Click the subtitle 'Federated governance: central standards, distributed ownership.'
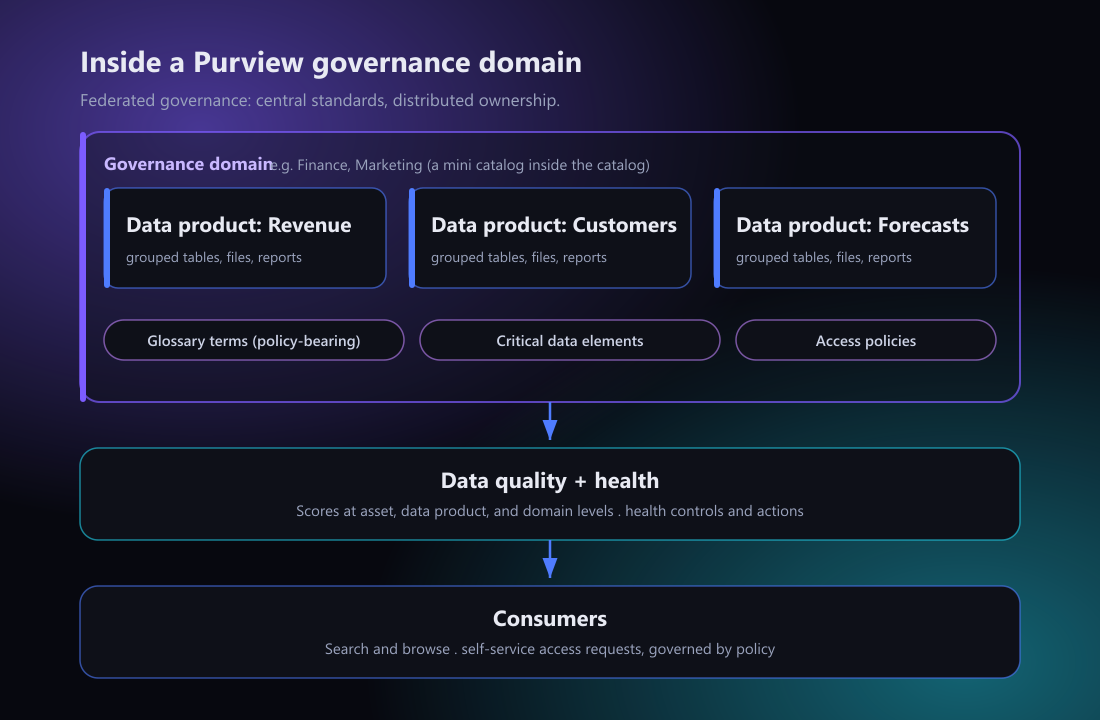Viewport: 1100px width, 720px height. coord(320,100)
